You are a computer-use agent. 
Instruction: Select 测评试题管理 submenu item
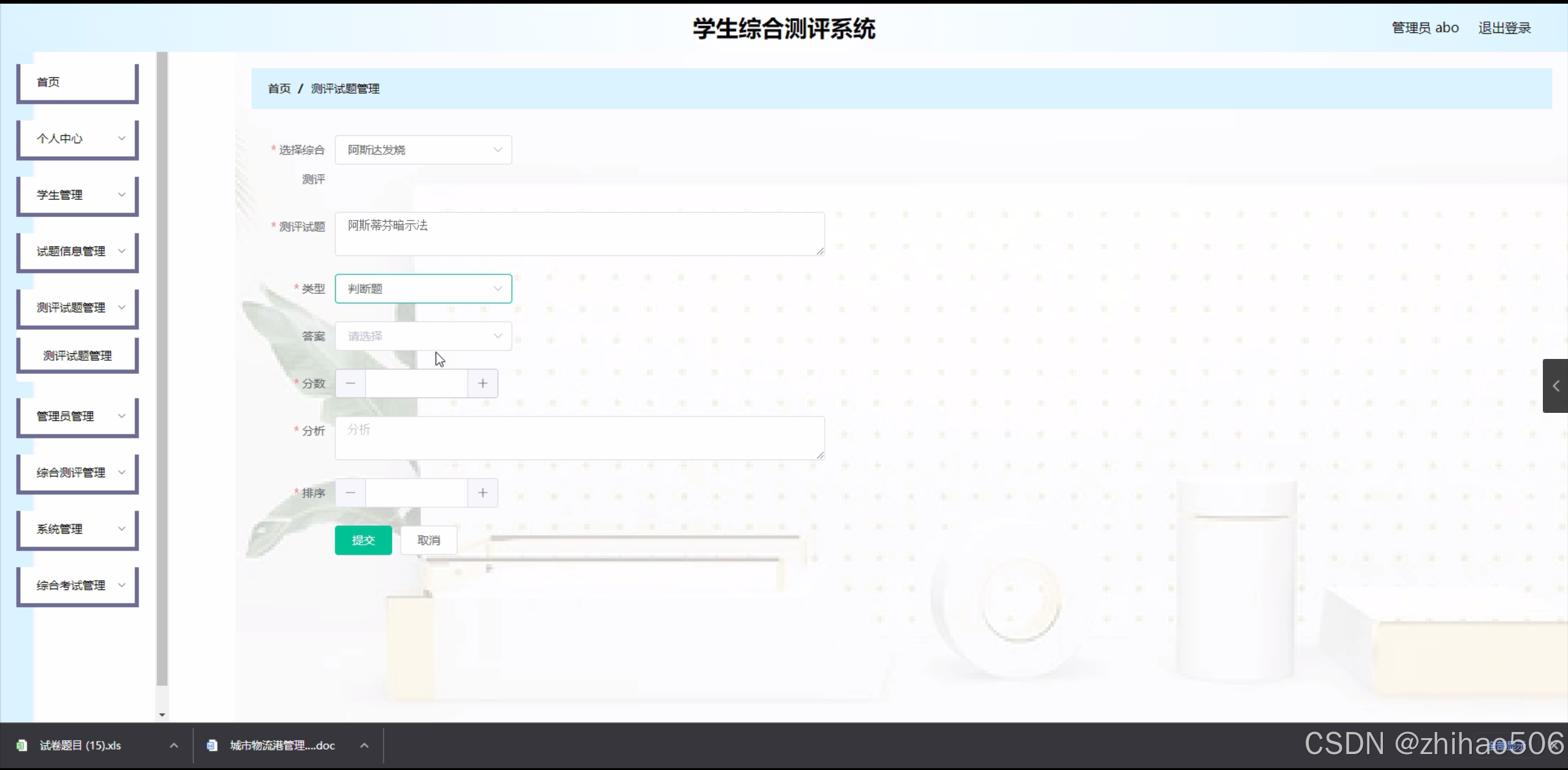tap(77, 356)
